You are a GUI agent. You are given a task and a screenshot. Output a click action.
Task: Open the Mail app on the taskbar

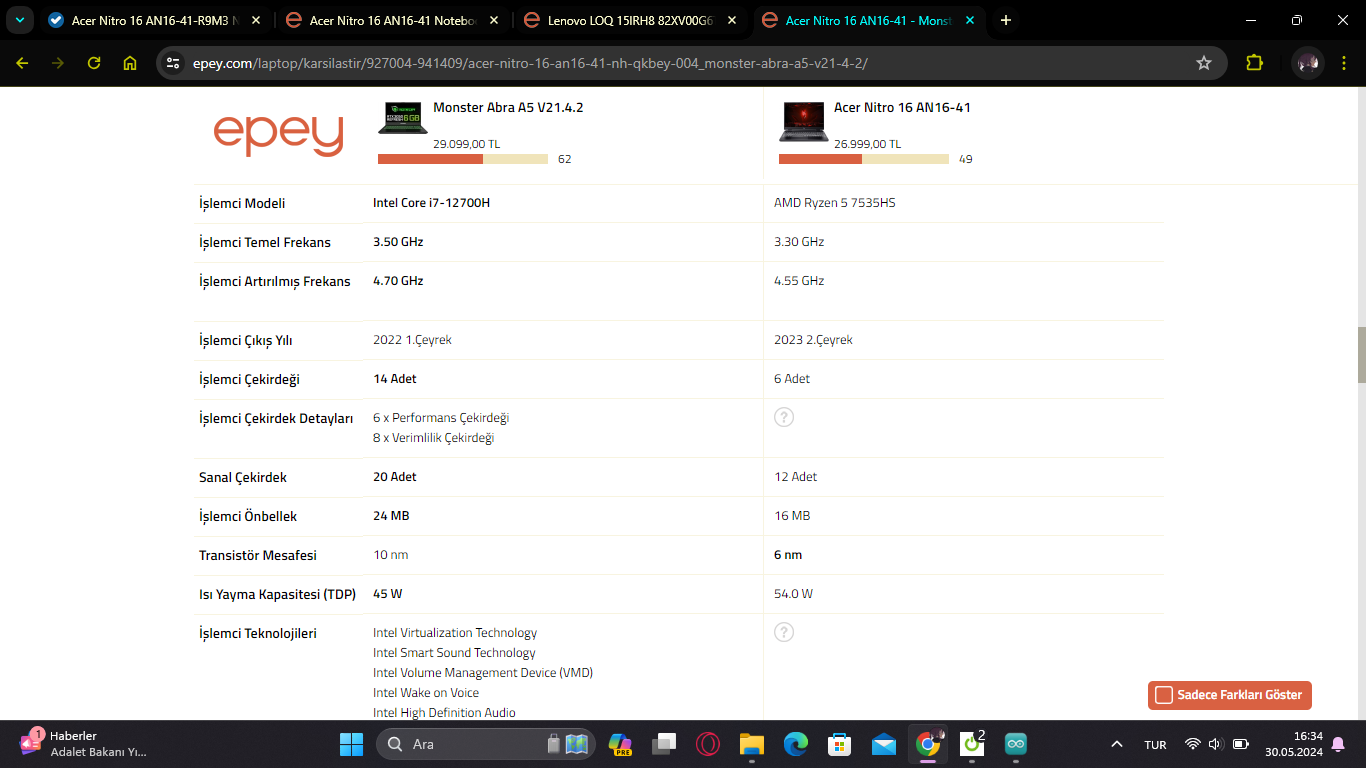pos(884,744)
